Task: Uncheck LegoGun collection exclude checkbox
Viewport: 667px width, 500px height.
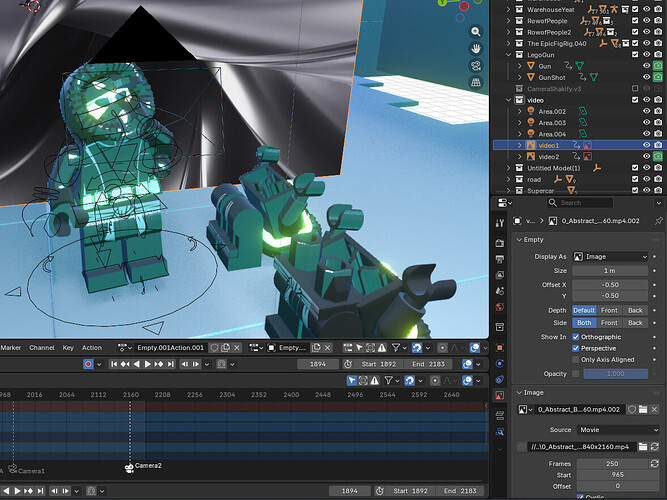Action: click(635, 54)
